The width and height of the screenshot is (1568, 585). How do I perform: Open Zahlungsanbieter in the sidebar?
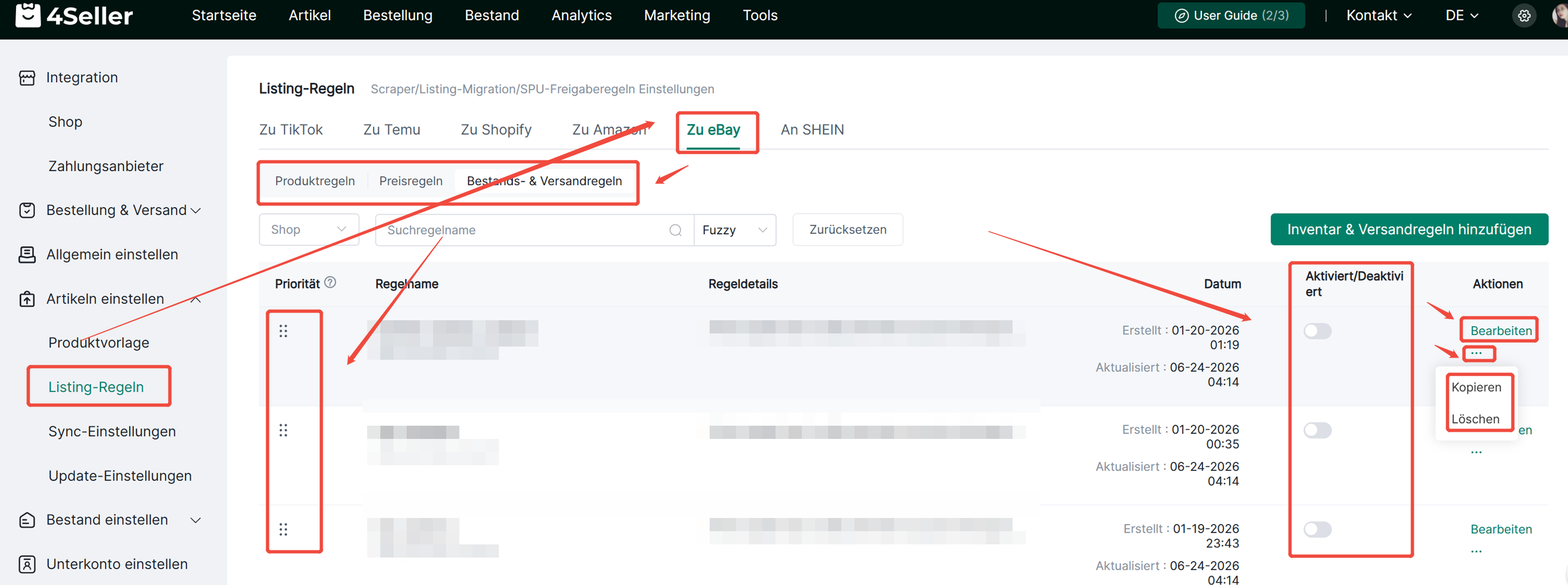tap(106, 166)
